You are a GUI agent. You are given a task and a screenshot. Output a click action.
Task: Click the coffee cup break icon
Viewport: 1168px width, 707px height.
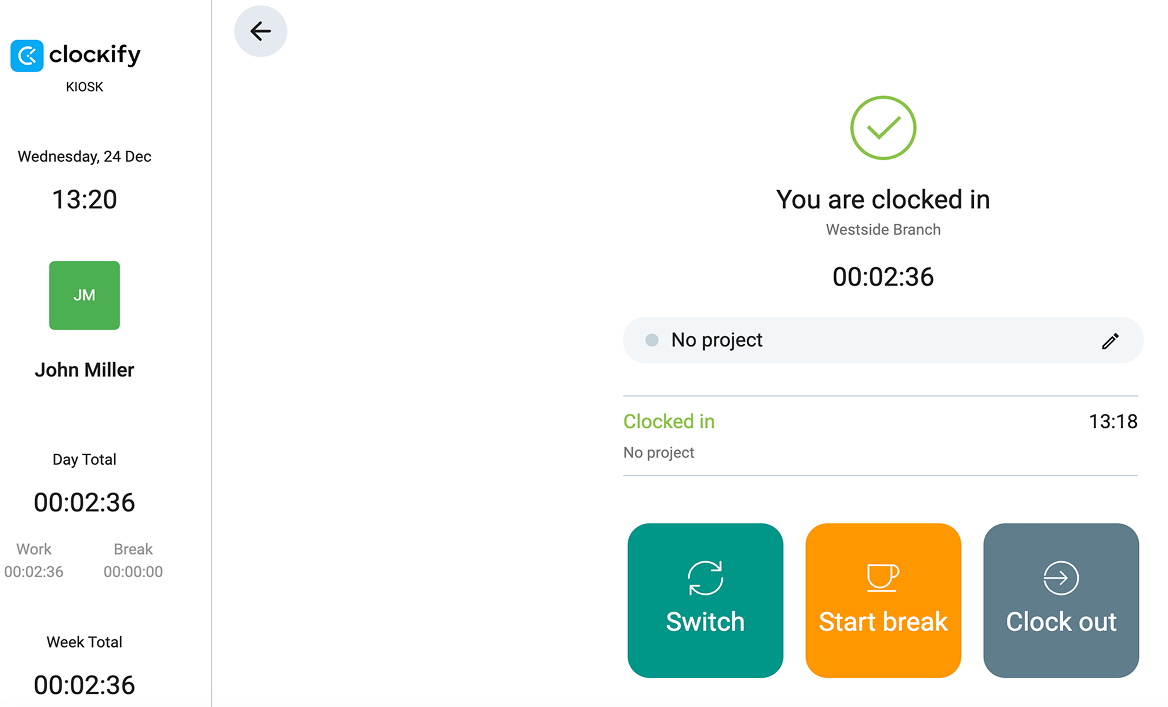(883, 577)
